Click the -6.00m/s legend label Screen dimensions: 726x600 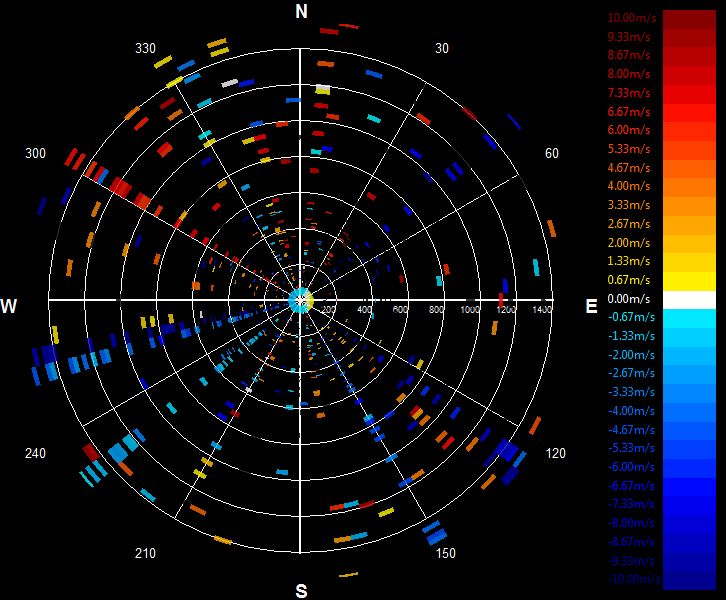coord(632,467)
